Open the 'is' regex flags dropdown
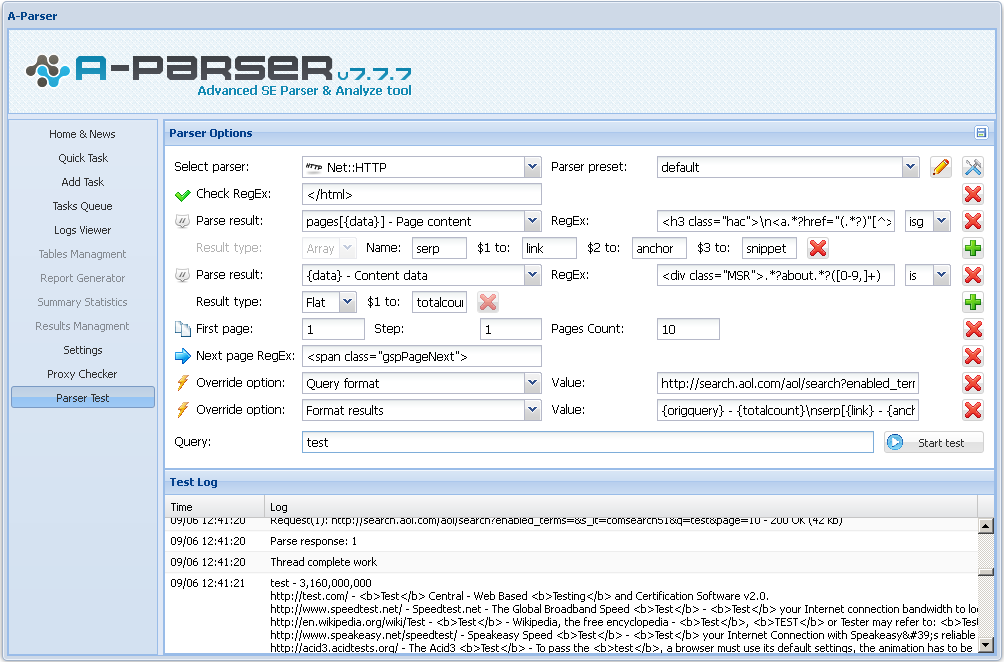Viewport: 1004px width, 662px height. (x=941, y=275)
